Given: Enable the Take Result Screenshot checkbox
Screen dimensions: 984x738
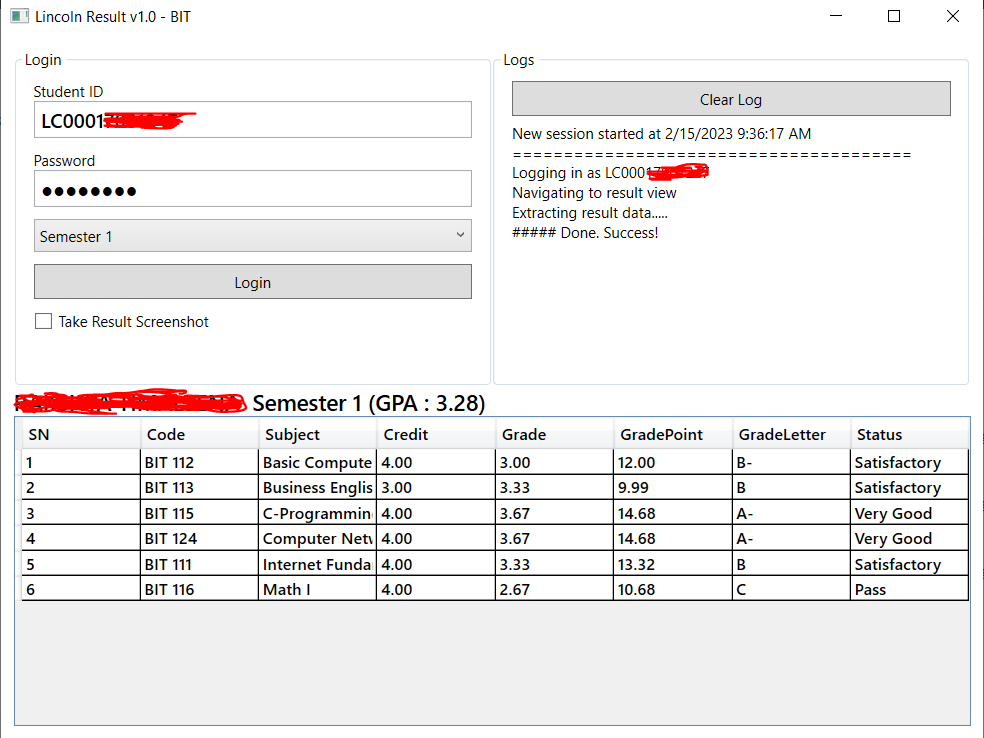Looking at the screenshot, I should point(43,322).
